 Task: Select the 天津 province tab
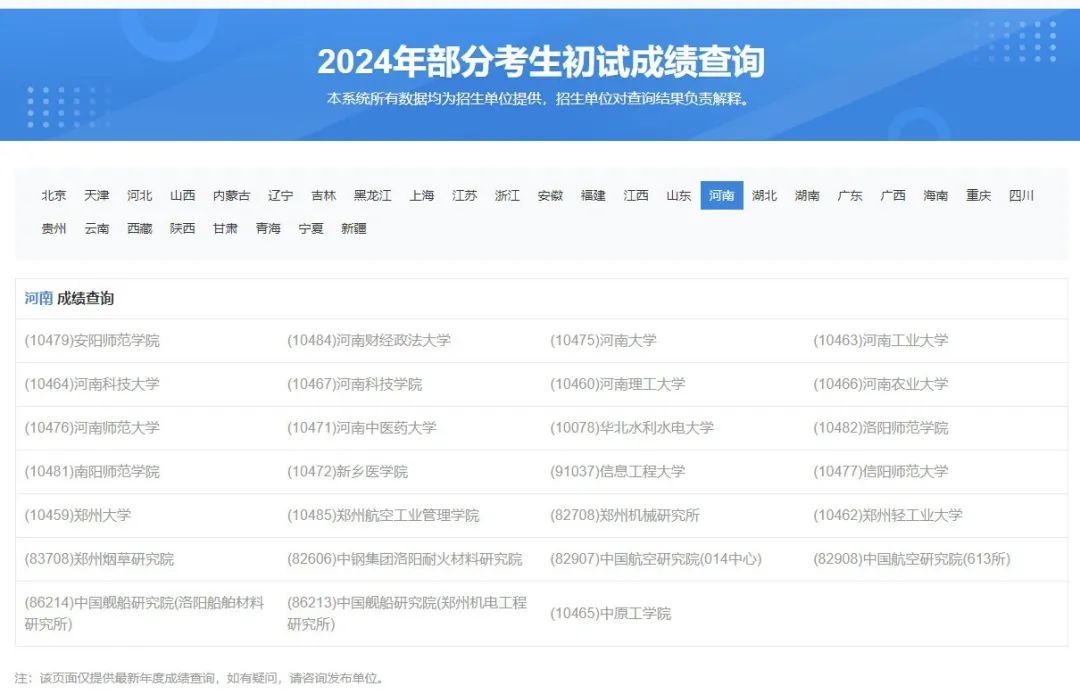[x=96, y=196]
